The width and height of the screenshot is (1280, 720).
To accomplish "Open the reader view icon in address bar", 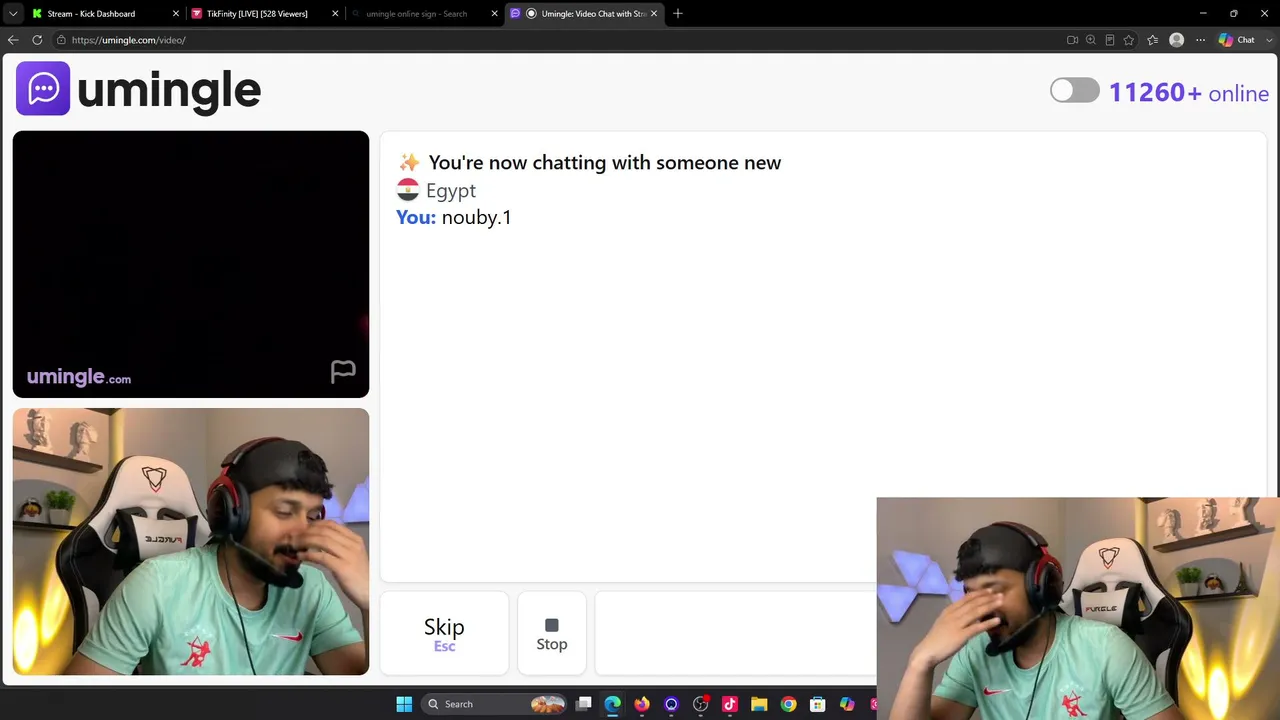I will click(1110, 40).
